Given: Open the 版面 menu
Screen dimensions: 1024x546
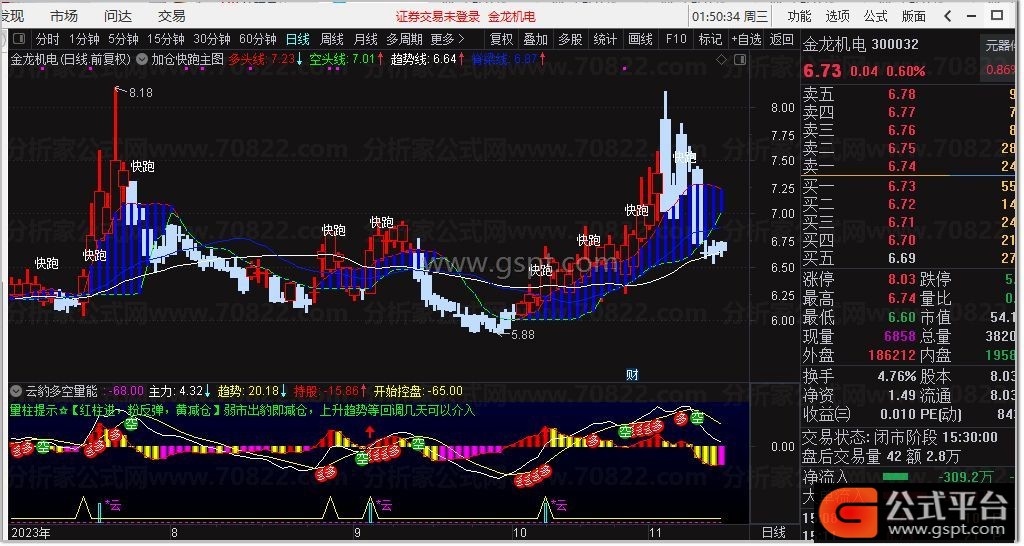Looking at the screenshot, I should tap(914, 16).
